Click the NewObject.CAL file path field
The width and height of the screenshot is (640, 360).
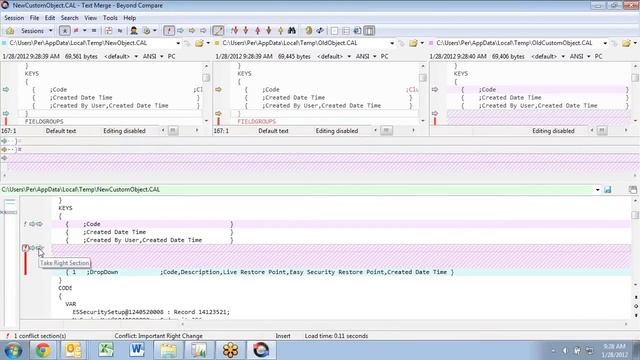[92, 43]
